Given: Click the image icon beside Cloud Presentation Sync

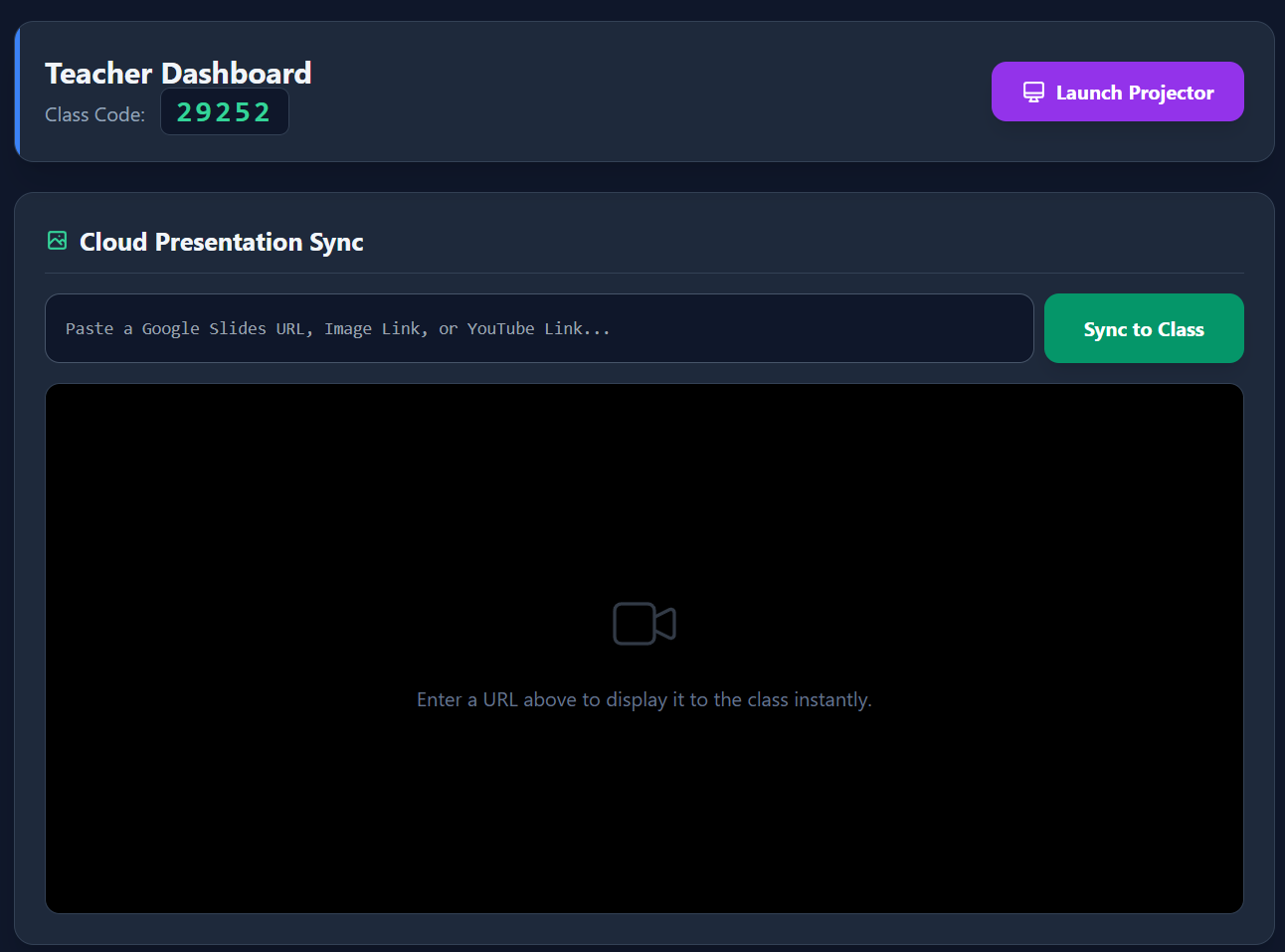Looking at the screenshot, I should 58,241.
